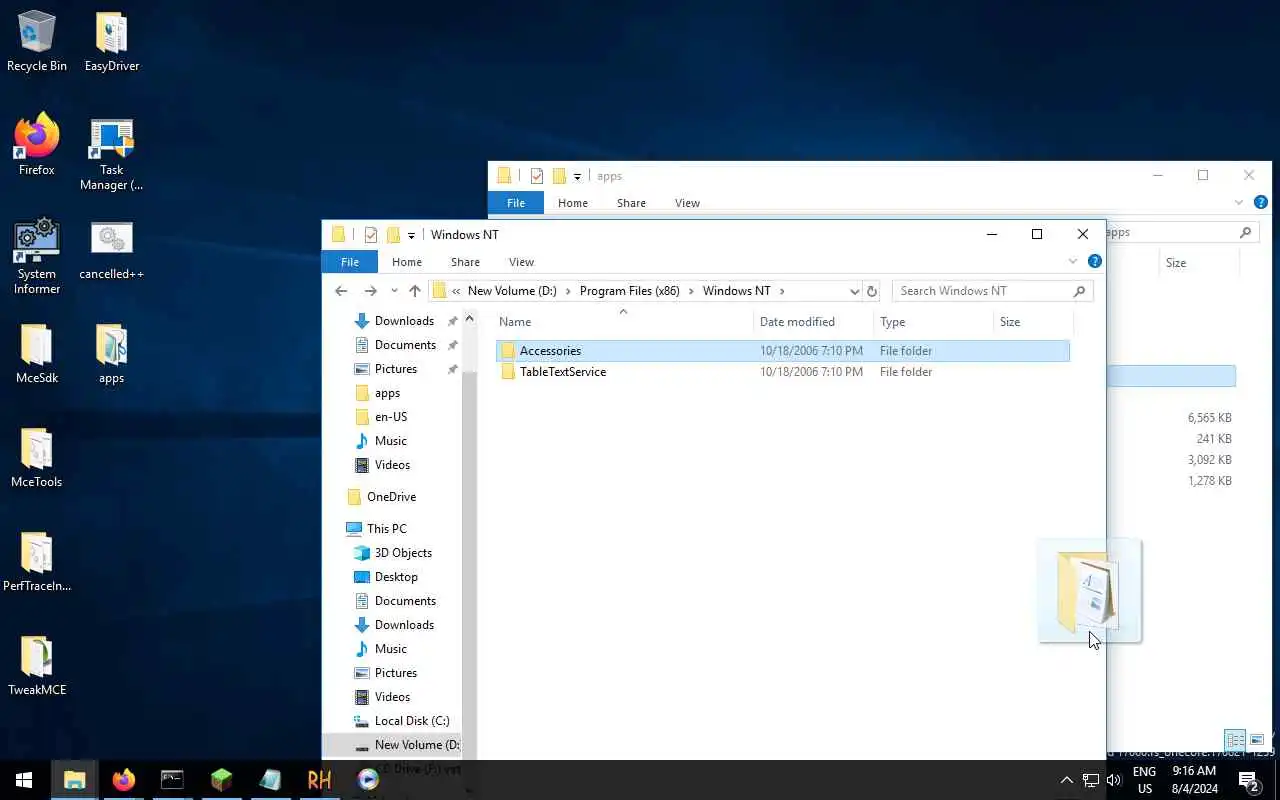The image size is (1280, 800).
Task: Select the MceTools desktop folder
Action: tap(37, 456)
